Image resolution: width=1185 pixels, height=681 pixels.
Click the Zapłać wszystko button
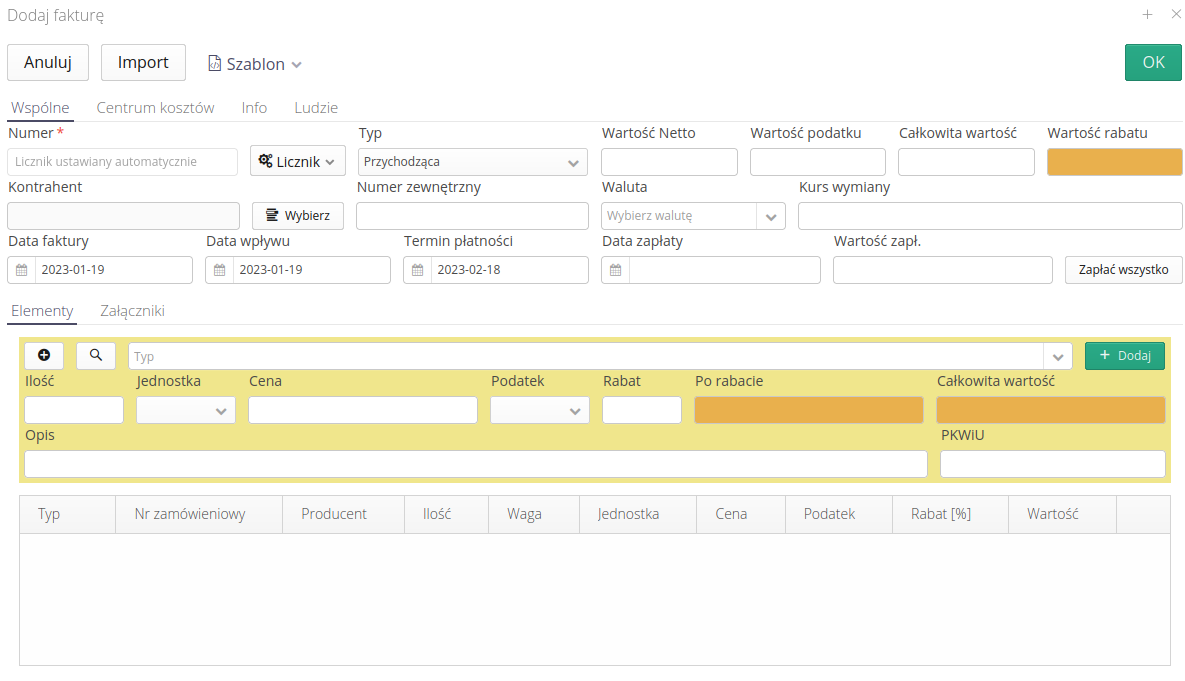(x=1123, y=270)
